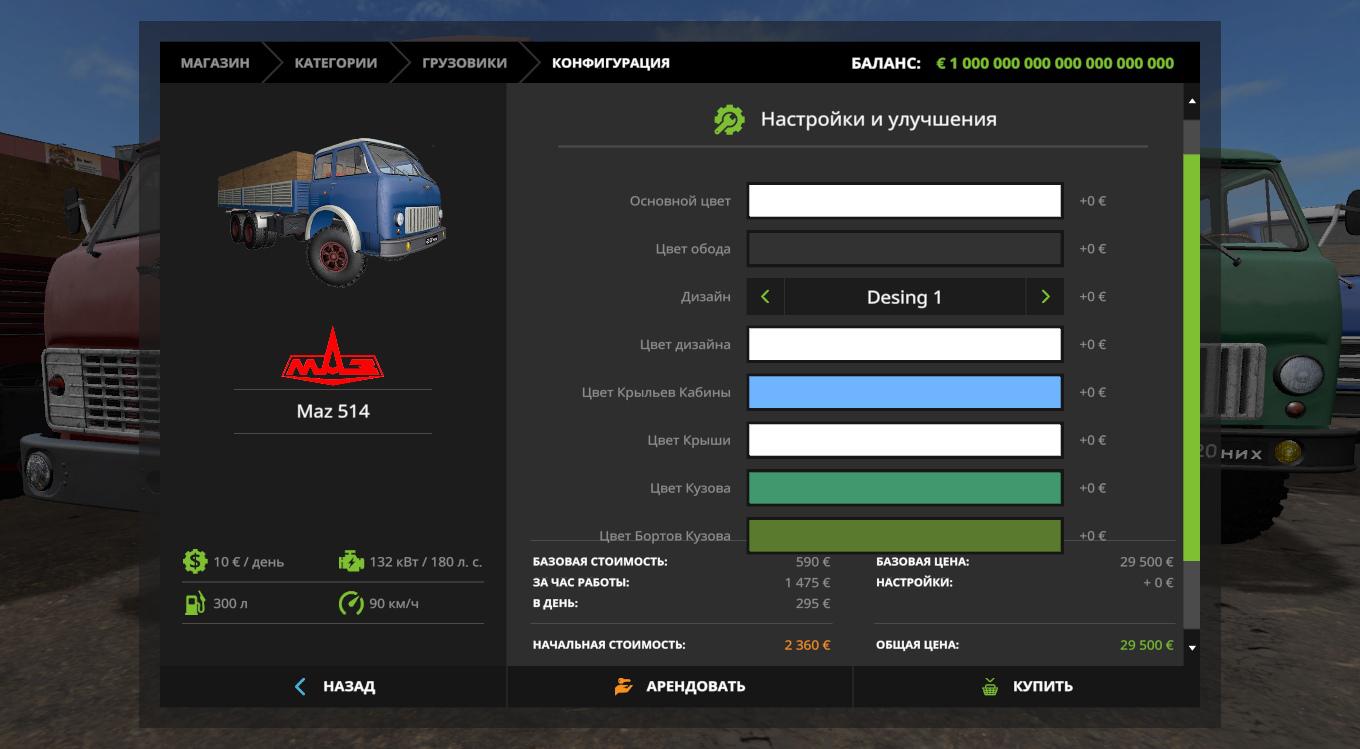Click the max speed gauge icon
This screenshot has width=1360, height=749.
[351, 604]
